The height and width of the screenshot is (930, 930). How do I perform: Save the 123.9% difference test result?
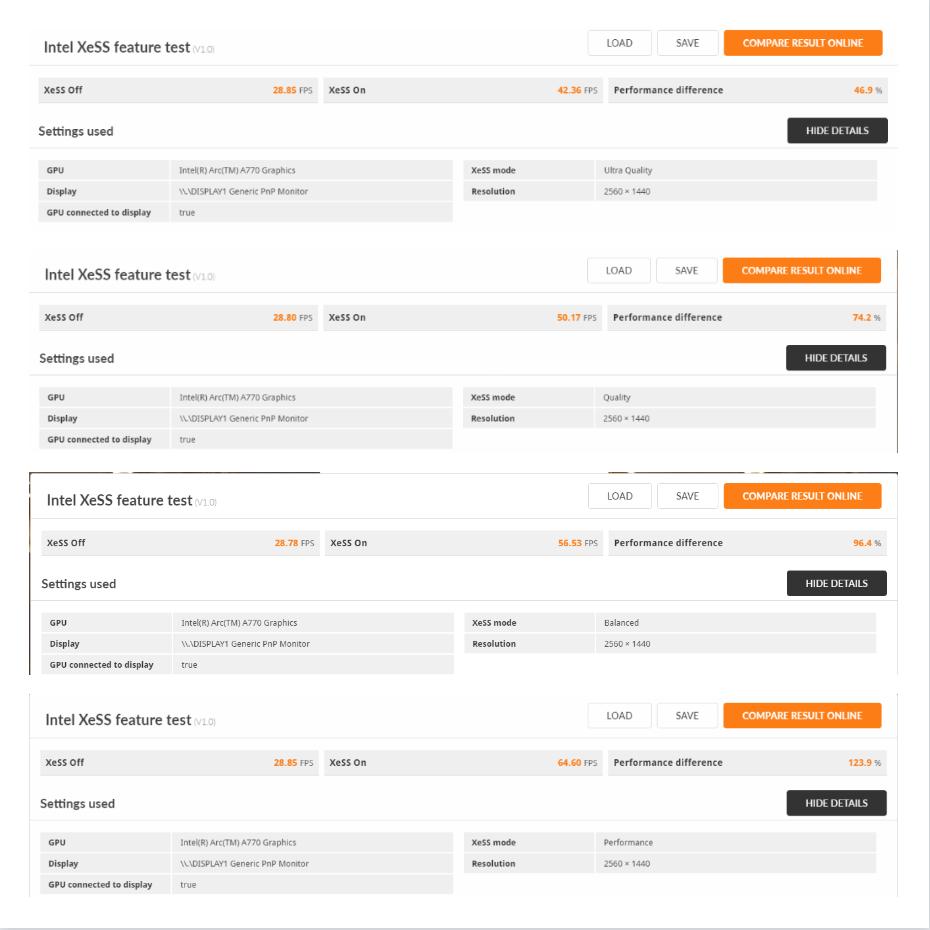coord(687,716)
